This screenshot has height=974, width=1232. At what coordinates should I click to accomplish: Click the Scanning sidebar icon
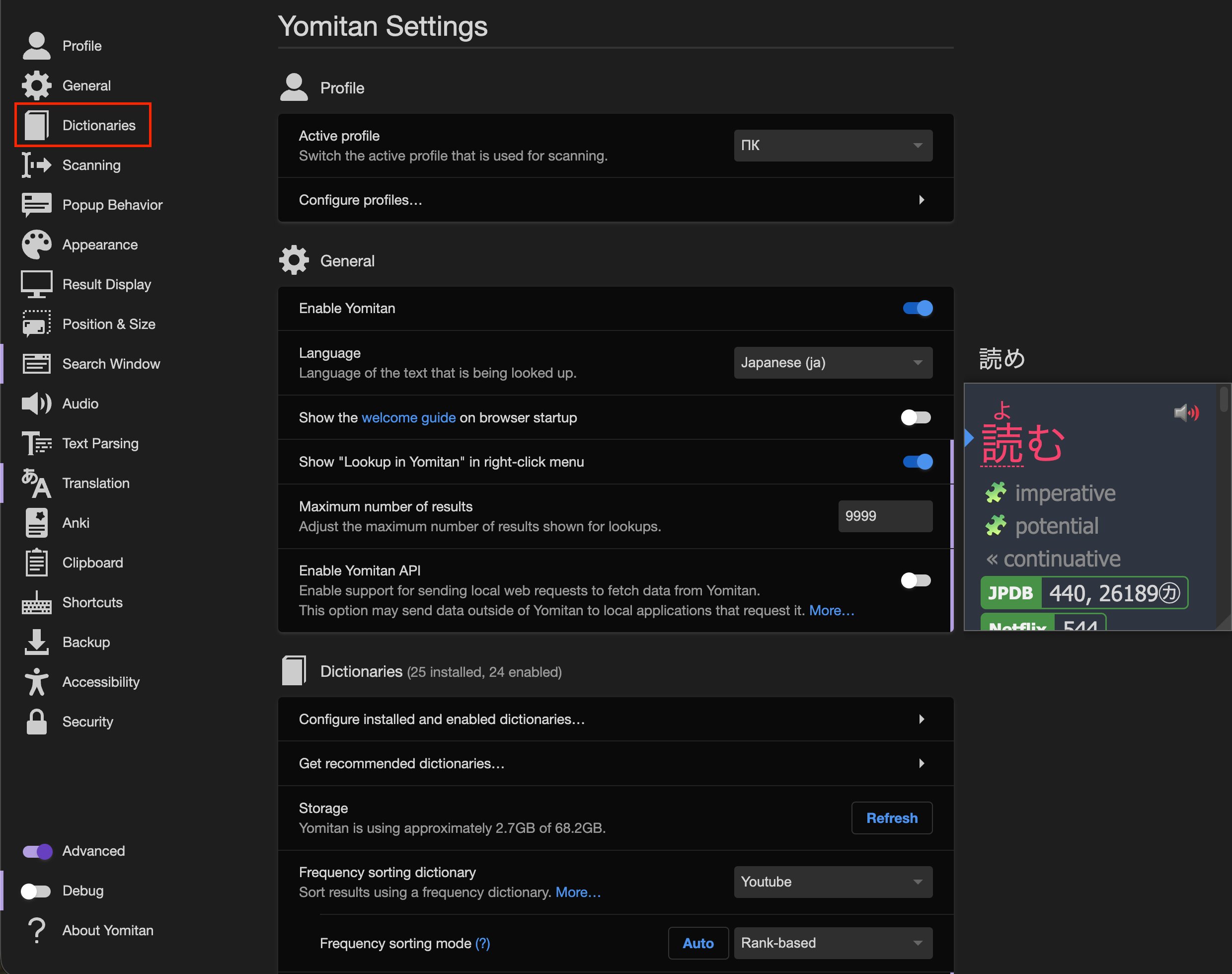[36, 165]
